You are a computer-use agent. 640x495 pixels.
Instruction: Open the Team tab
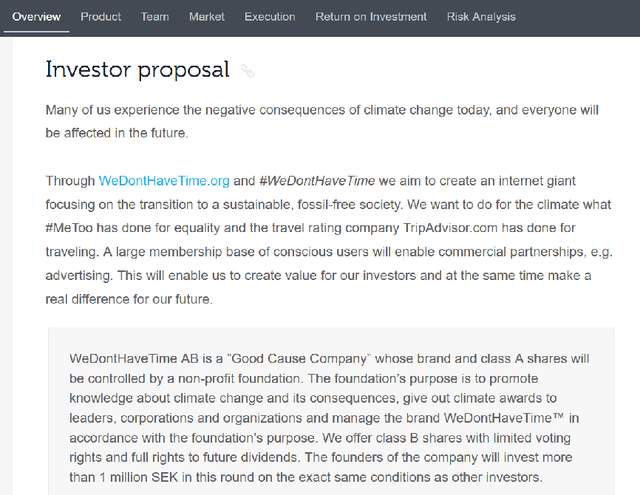[x=155, y=17]
